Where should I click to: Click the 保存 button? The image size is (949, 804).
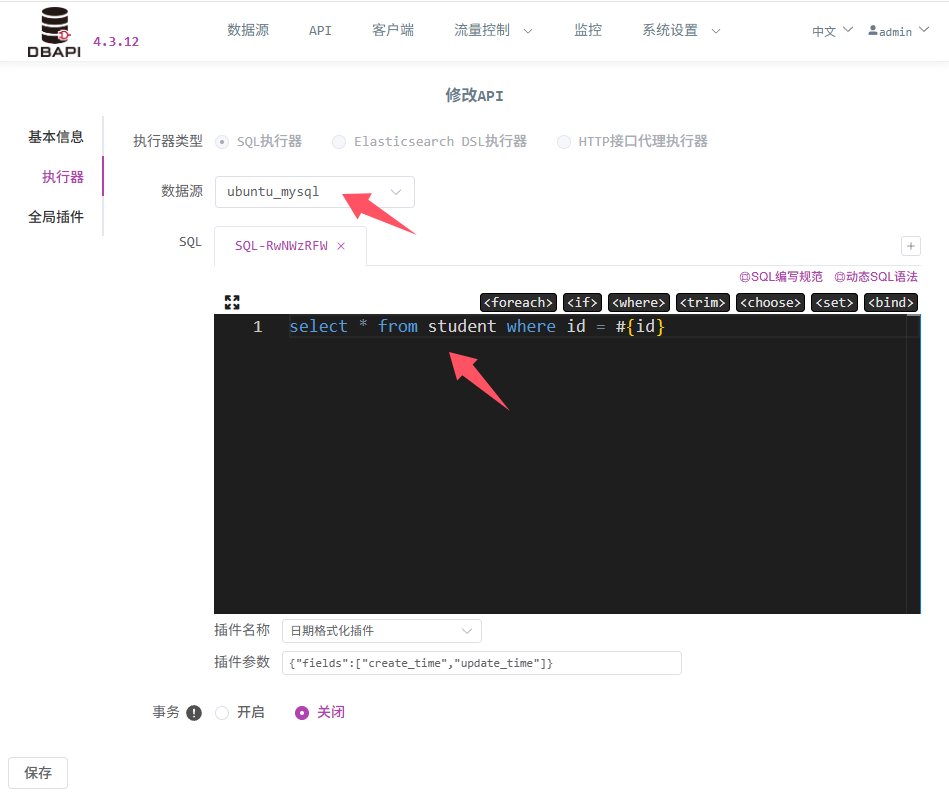point(38,773)
